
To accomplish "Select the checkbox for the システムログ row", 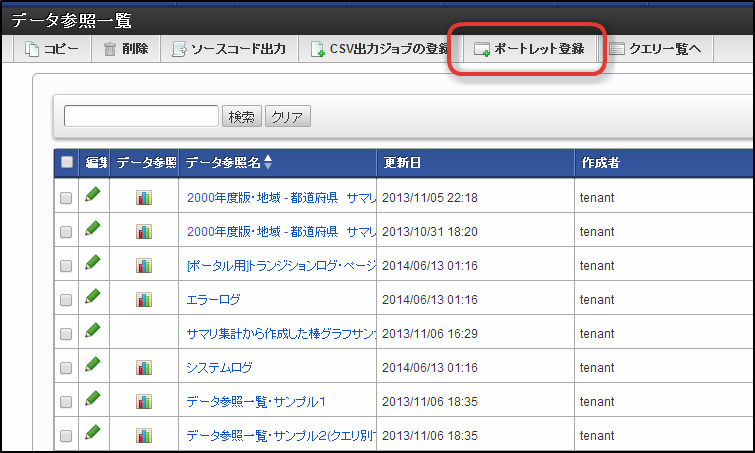I will 67,367.
